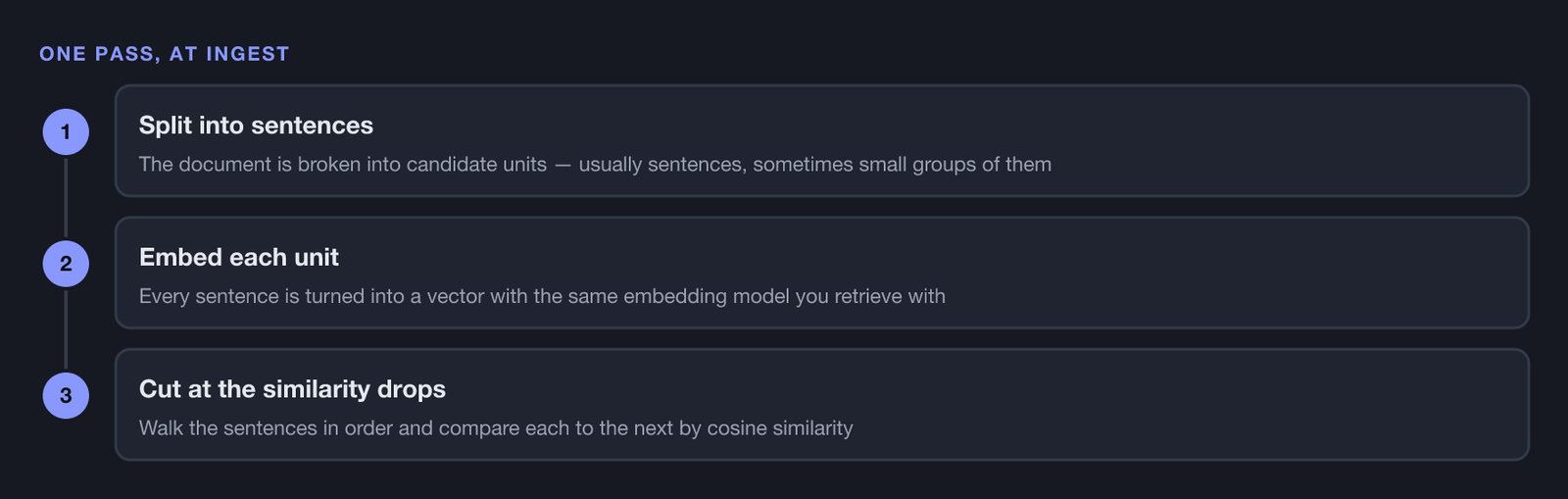Click description starting "The document is broken"
Screen dimensions: 1568x499
click(x=595, y=165)
